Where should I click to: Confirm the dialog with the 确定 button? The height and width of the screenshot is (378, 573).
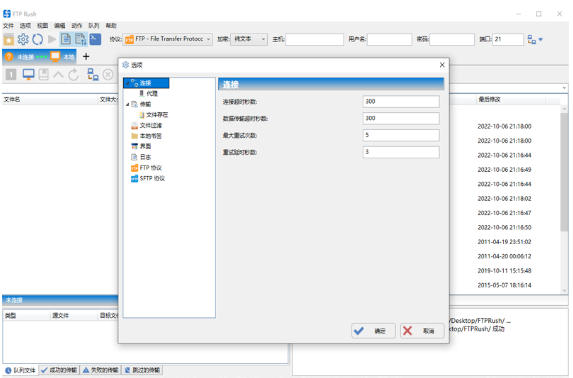[x=373, y=331]
